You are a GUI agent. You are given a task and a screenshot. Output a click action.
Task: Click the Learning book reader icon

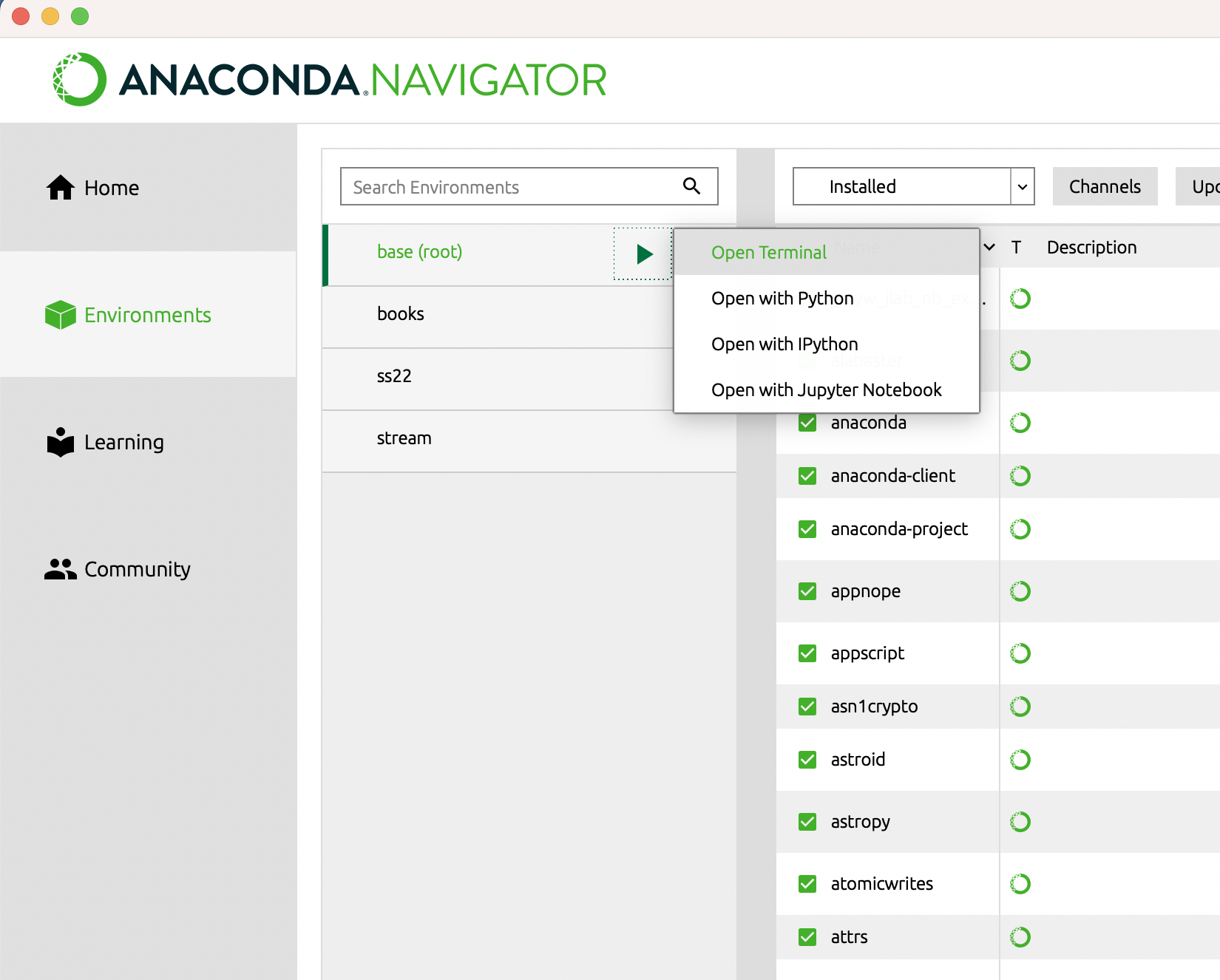coord(61,442)
